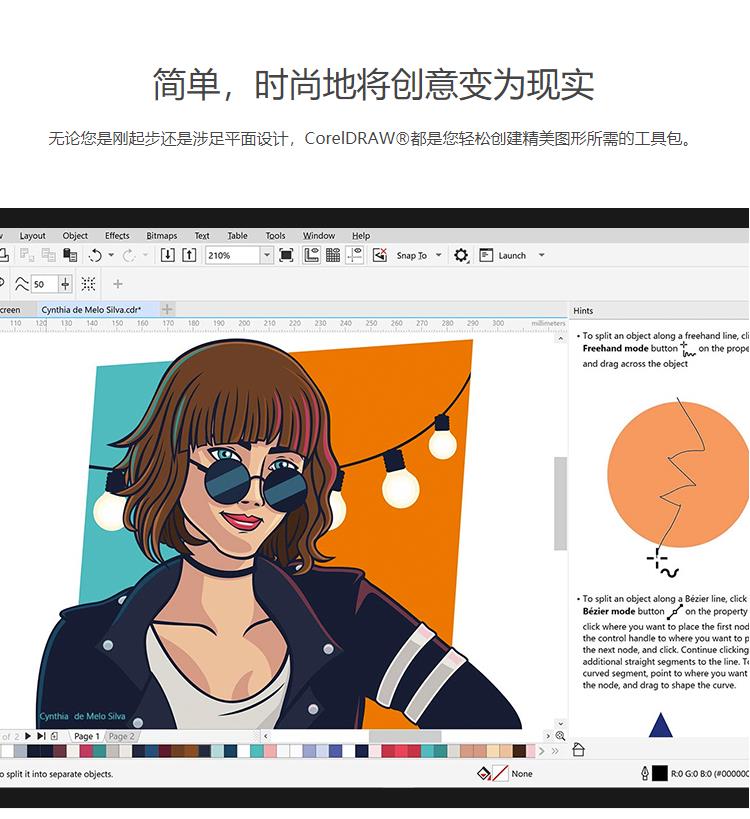Screen dimensions: 750x819
Task: Open the 210% zoom level dropdown
Action: [266, 255]
